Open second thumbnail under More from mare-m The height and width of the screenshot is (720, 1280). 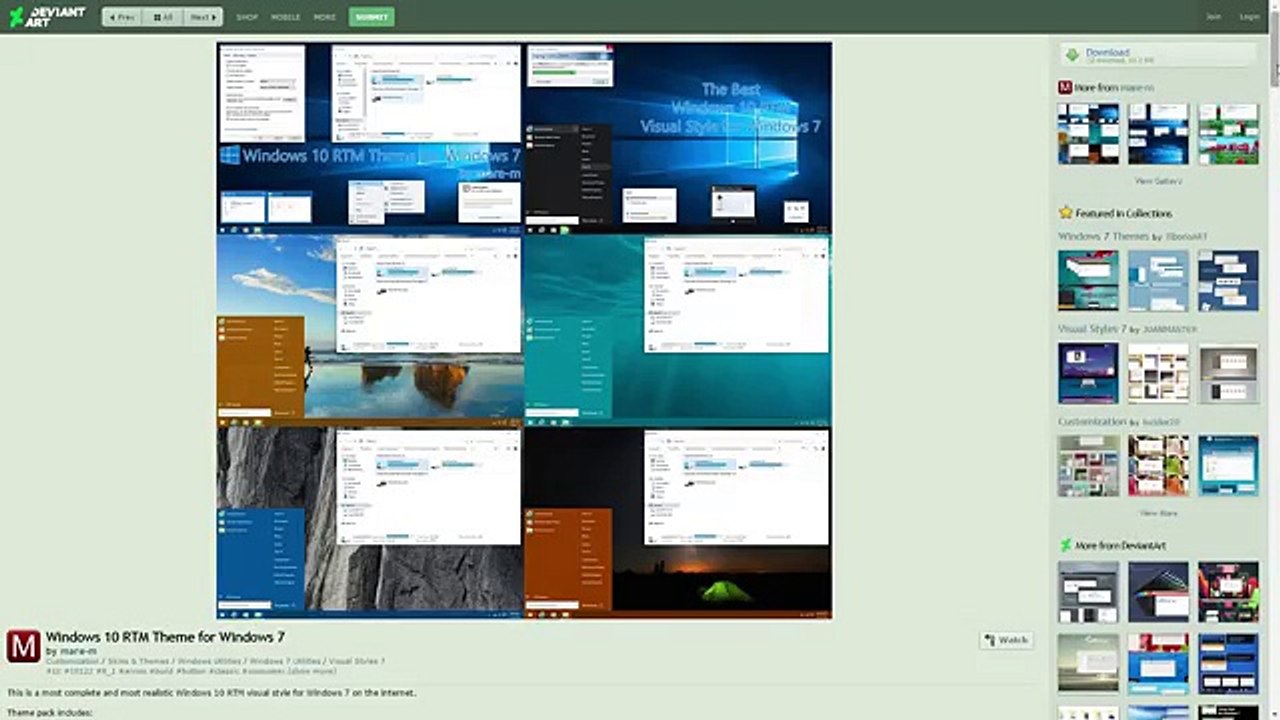tap(1158, 133)
